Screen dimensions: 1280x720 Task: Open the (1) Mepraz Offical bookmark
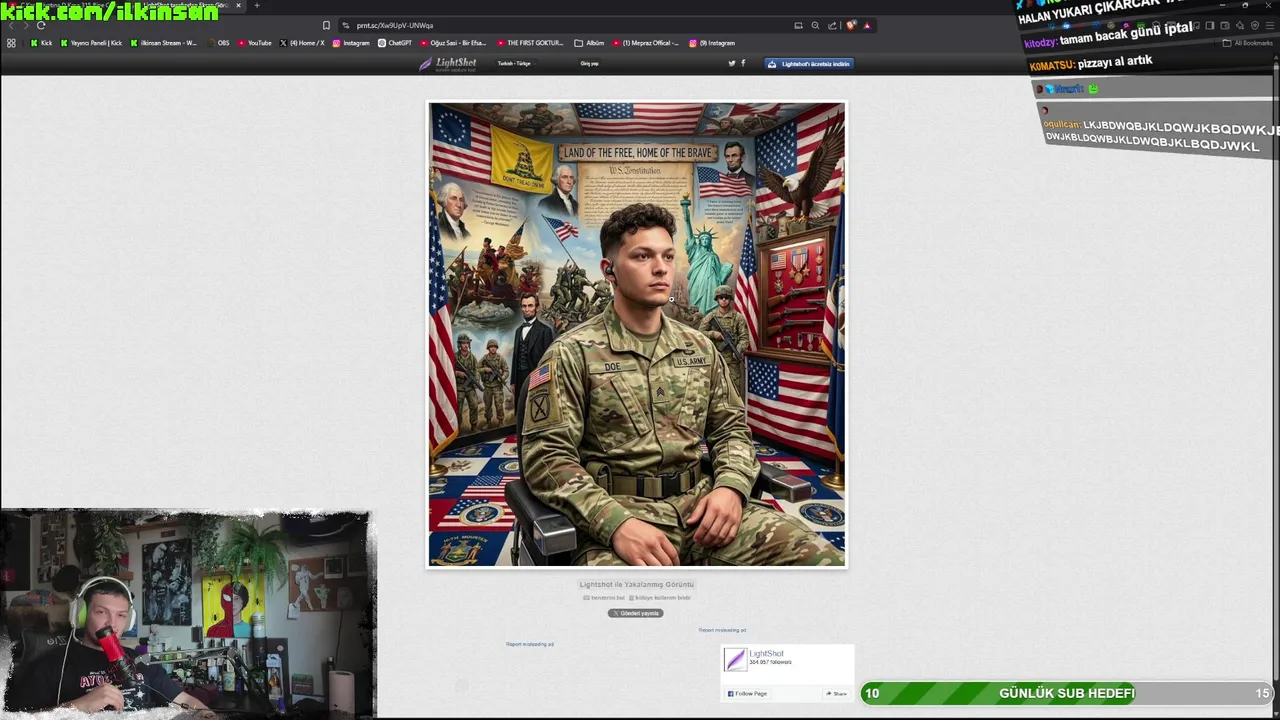click(x=646, y=43)
